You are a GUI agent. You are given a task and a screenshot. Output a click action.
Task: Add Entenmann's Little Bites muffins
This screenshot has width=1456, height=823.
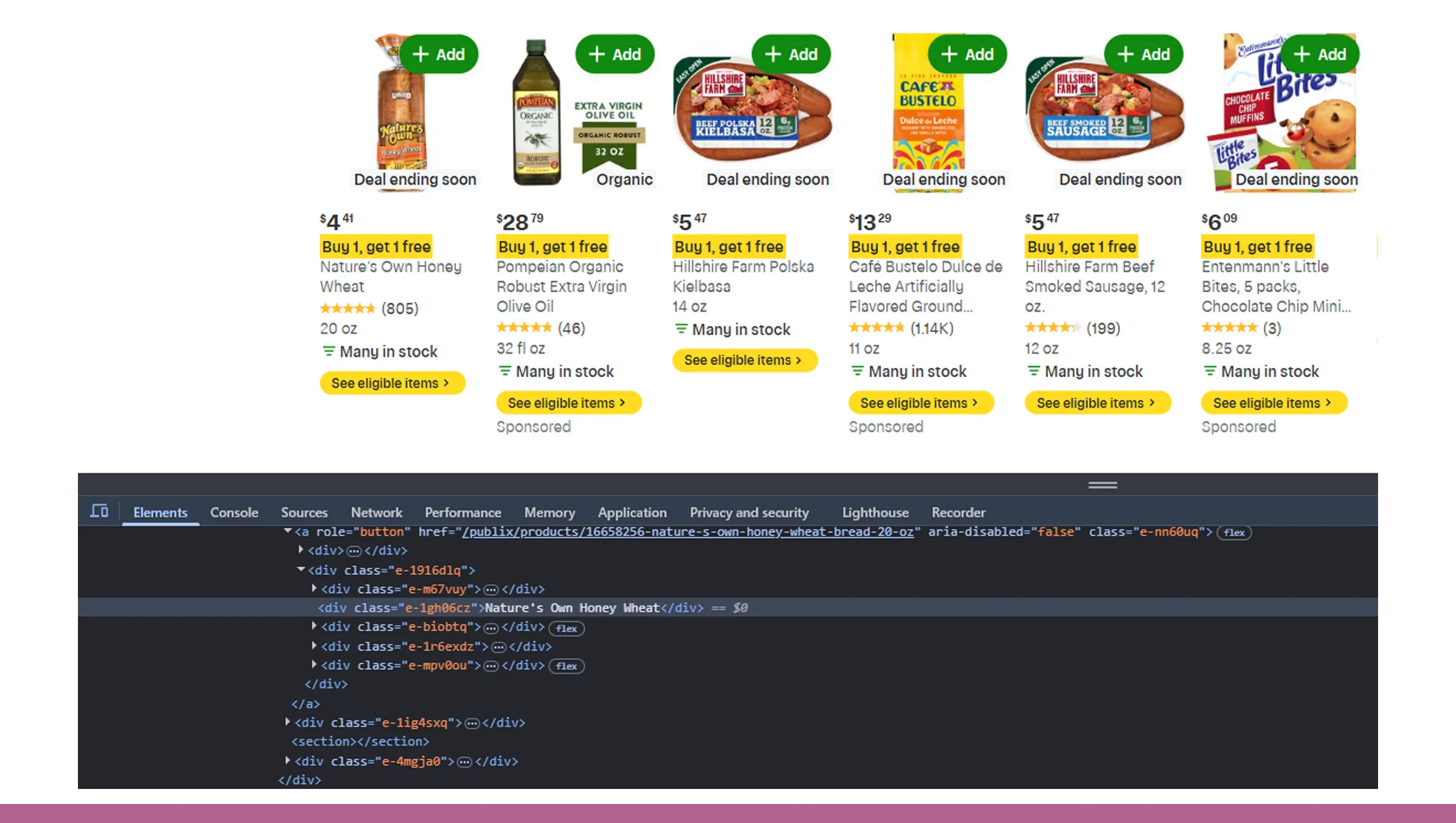pyautogui.click(x=1319, y=54)
